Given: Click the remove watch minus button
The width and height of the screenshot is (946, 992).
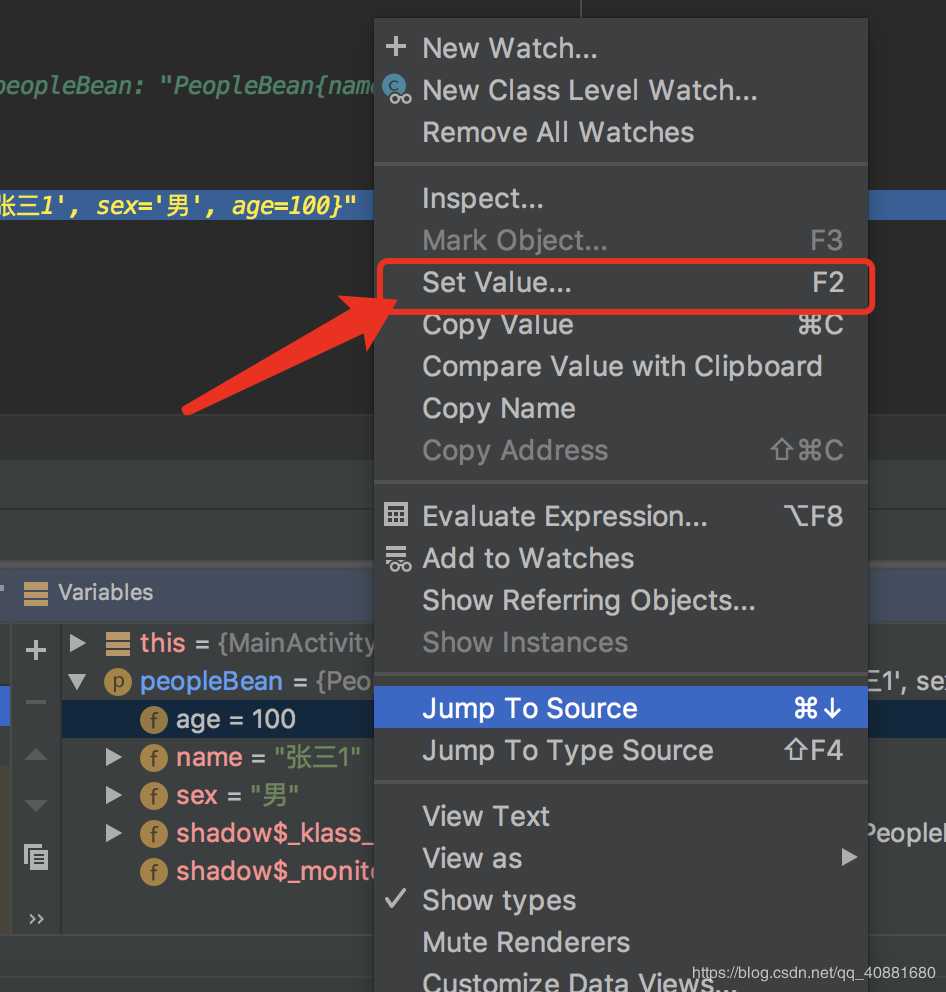Looking at the screenshot, I should point(35,702).
